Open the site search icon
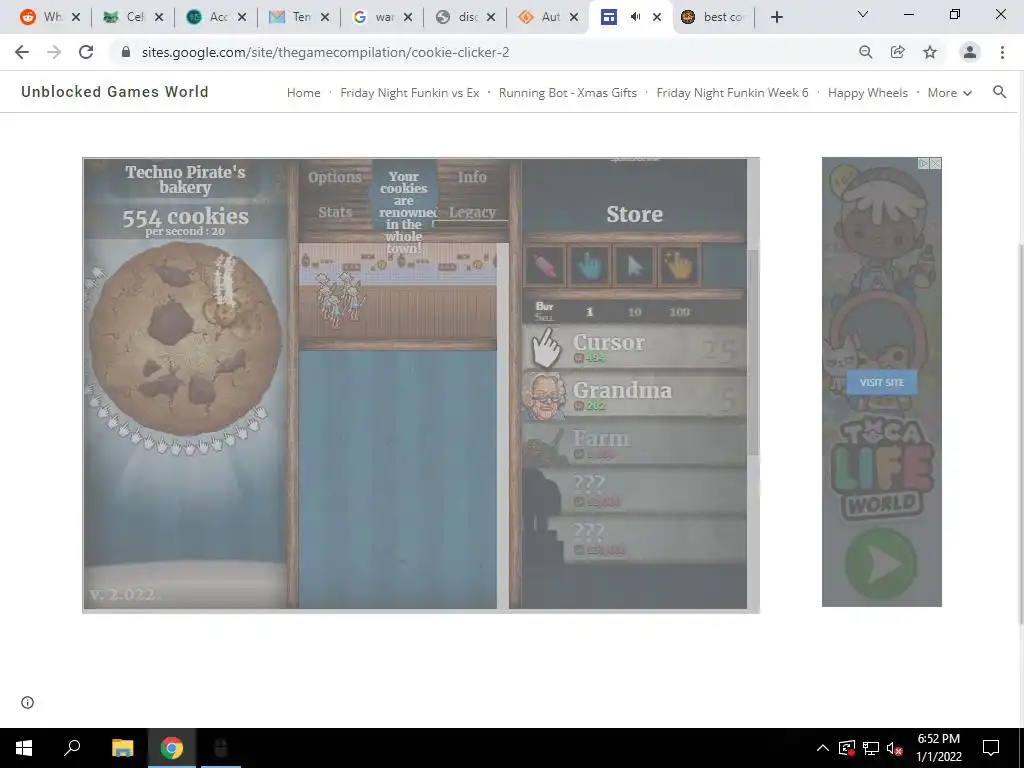The image size is (1024, 768). coord(999,92)
